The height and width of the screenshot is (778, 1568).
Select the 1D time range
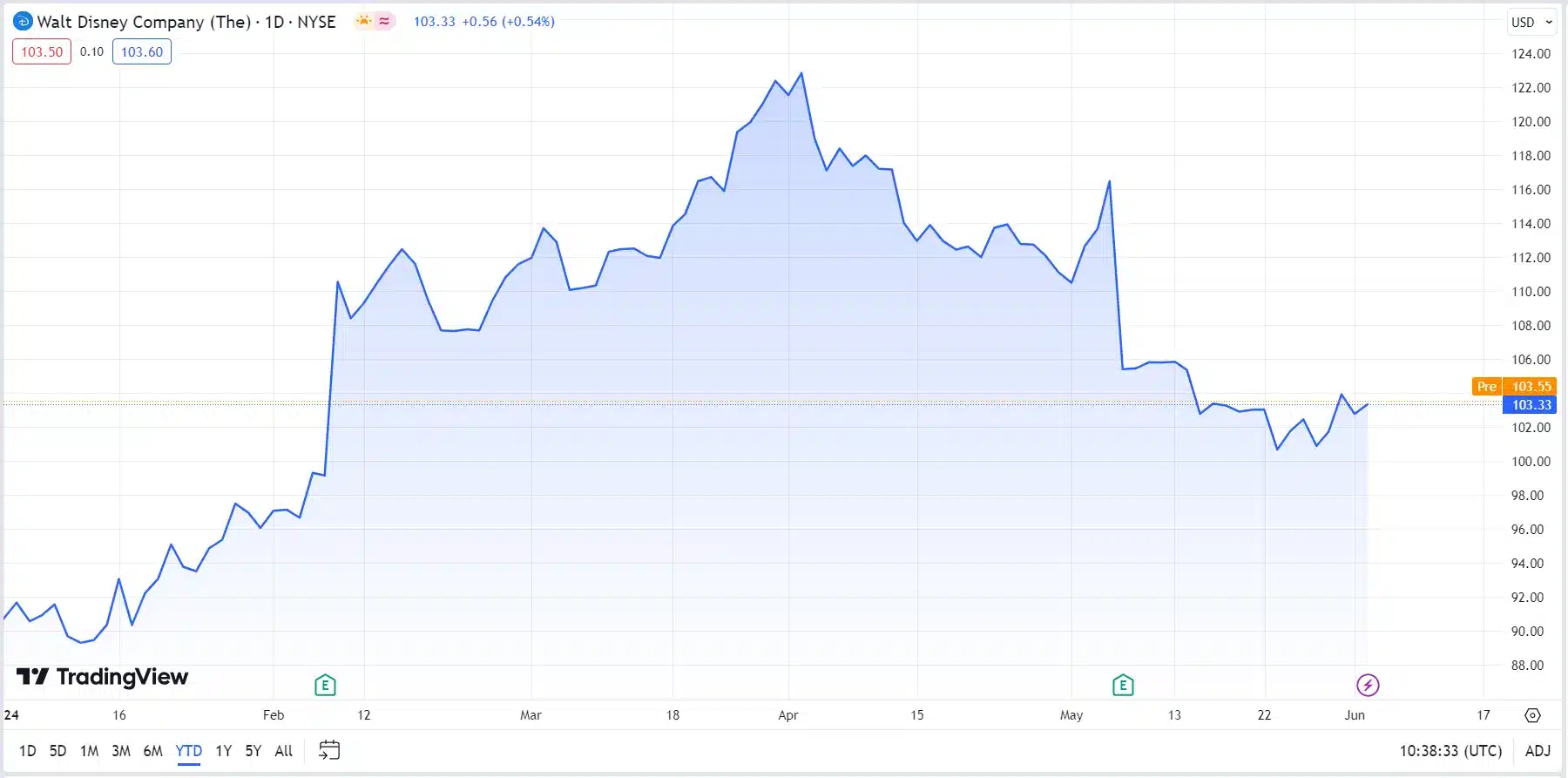28,751
